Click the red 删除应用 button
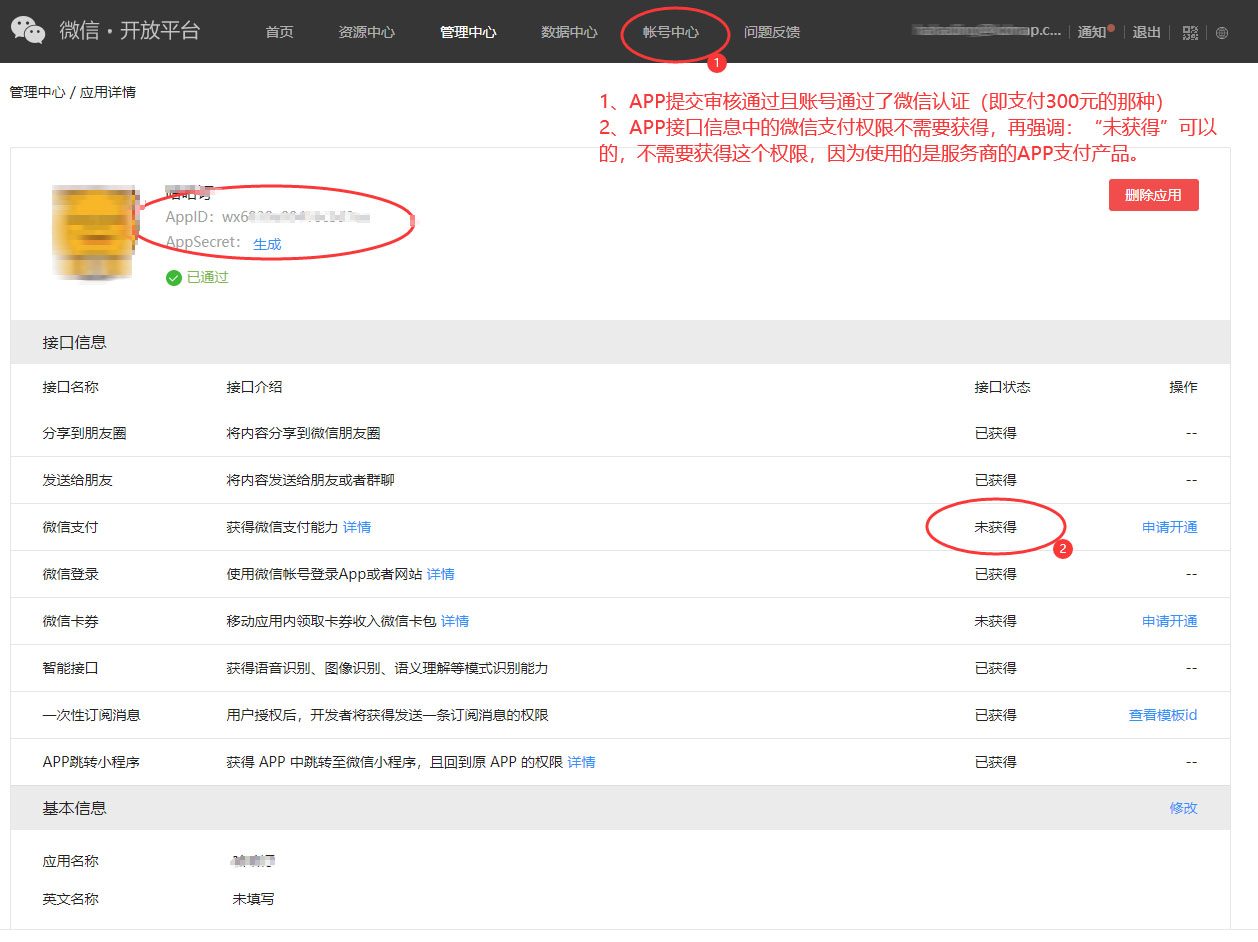Image resolution: width=1258 pixels, height=942 pixels. [1153, 195]
